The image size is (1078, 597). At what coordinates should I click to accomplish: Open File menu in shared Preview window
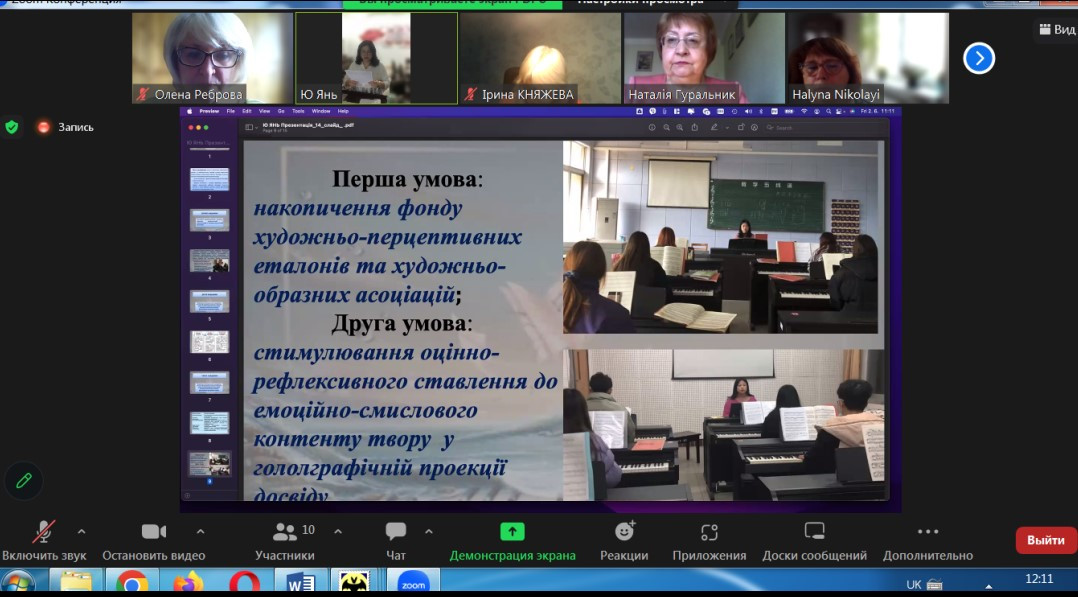pos(231,111)
